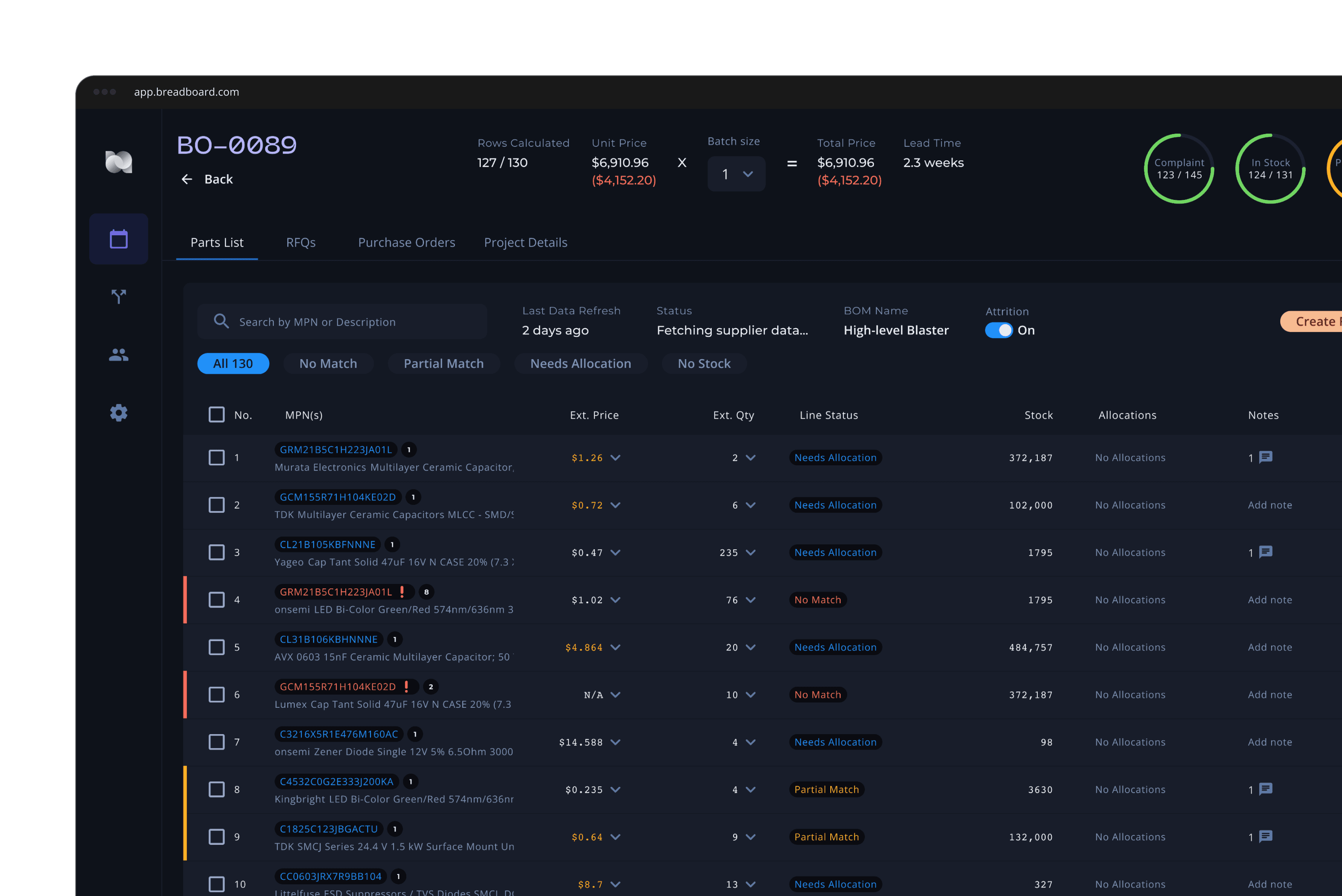Expand the qty 2 chevron on row 1

(x=750, y=457)
